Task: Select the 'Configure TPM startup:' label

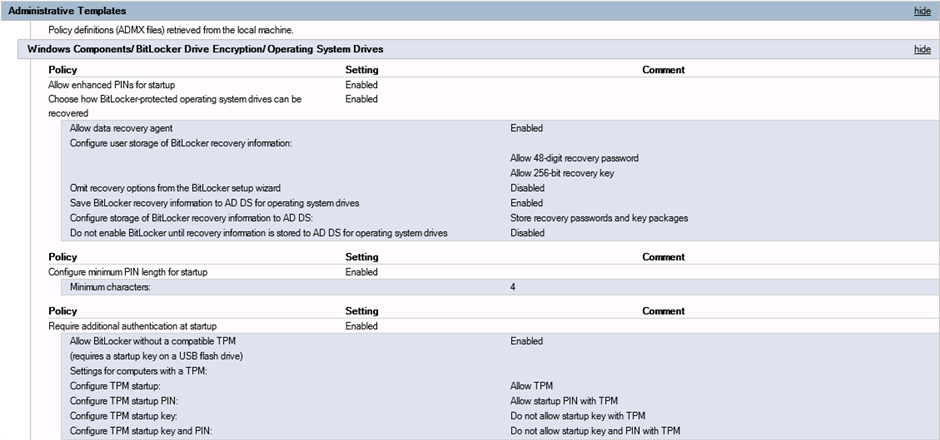Action: coord(115,386)
